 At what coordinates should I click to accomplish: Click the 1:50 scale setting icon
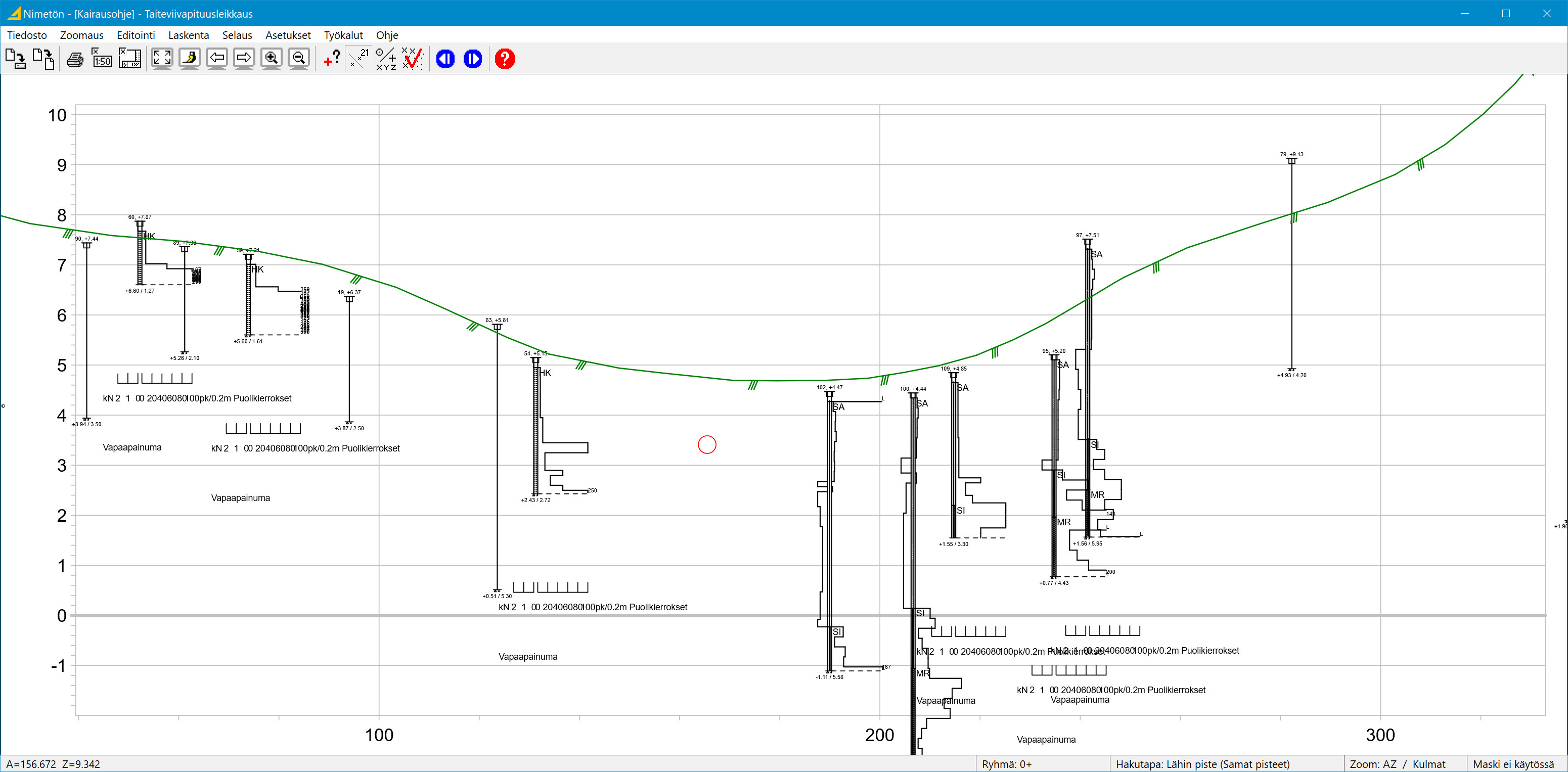click(x=102, y=59)
